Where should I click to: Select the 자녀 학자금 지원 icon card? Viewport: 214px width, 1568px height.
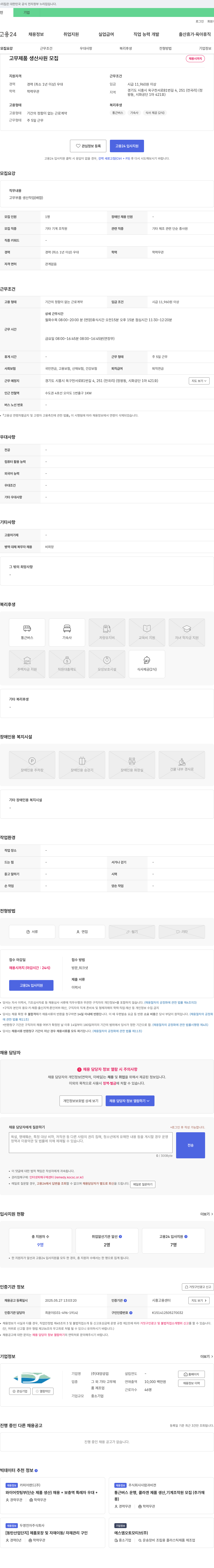[x=187, y=632]
